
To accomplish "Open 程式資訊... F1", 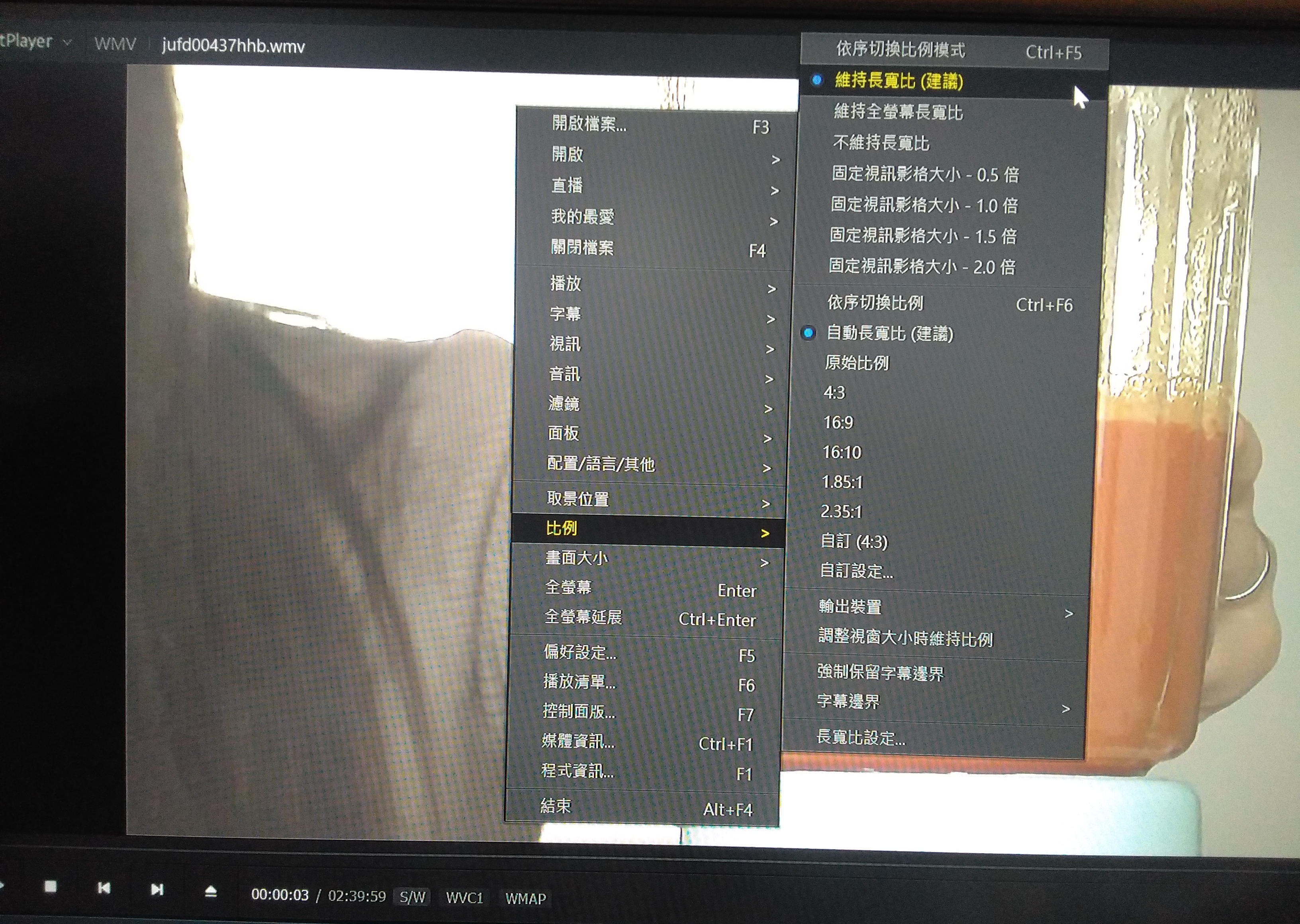I will click(x=642, y=772).
